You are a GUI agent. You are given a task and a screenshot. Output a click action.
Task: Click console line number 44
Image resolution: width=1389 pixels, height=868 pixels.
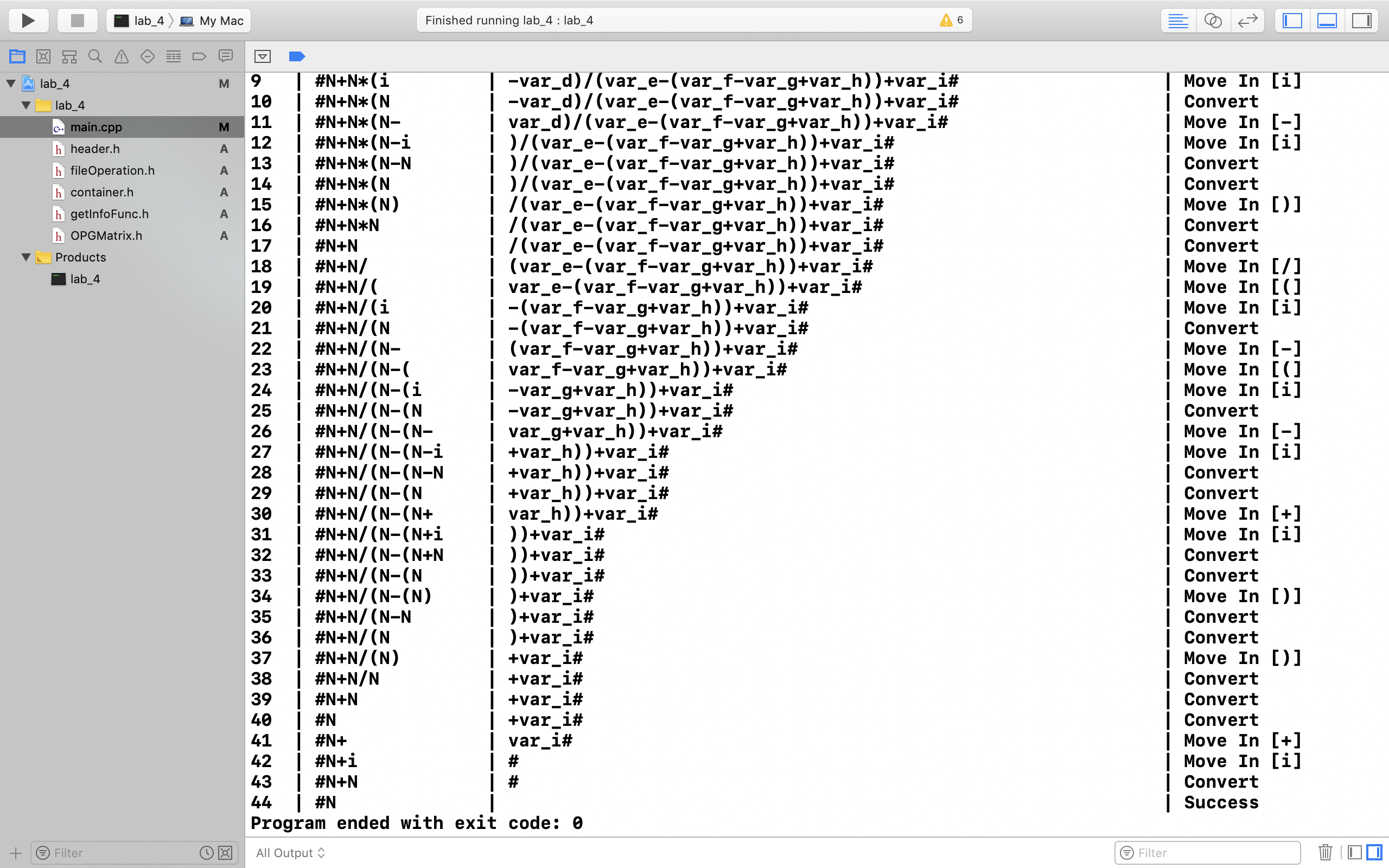[261, 802]
